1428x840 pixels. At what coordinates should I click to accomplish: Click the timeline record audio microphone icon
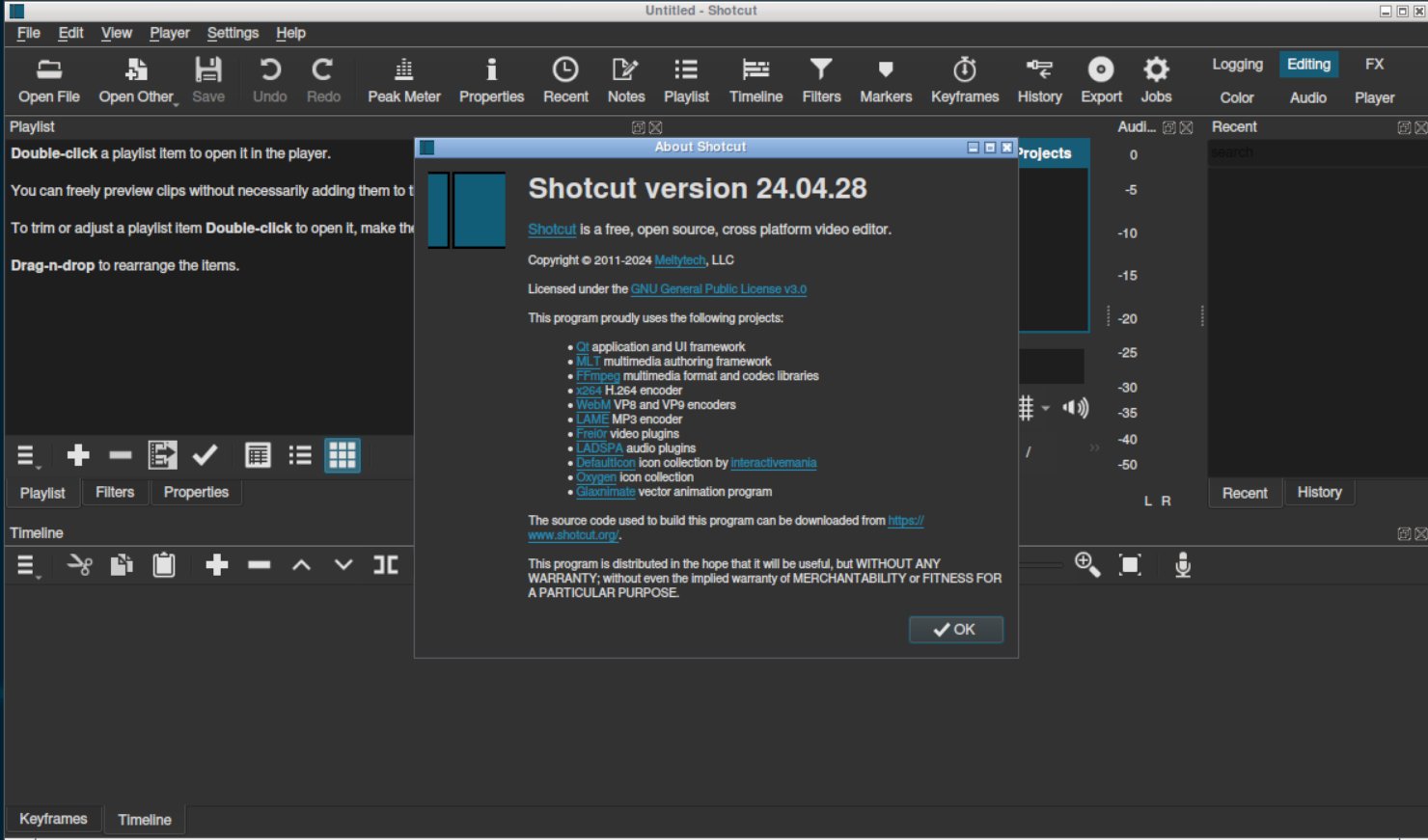click(1182, 565)
